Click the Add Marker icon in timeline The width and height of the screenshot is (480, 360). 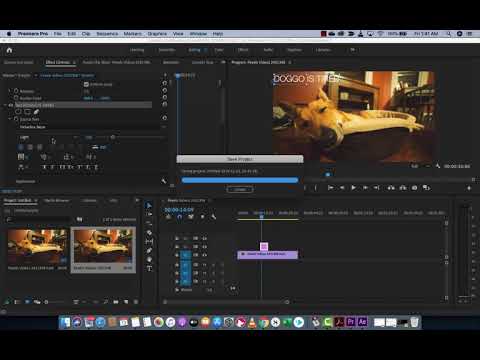(202, 217)
